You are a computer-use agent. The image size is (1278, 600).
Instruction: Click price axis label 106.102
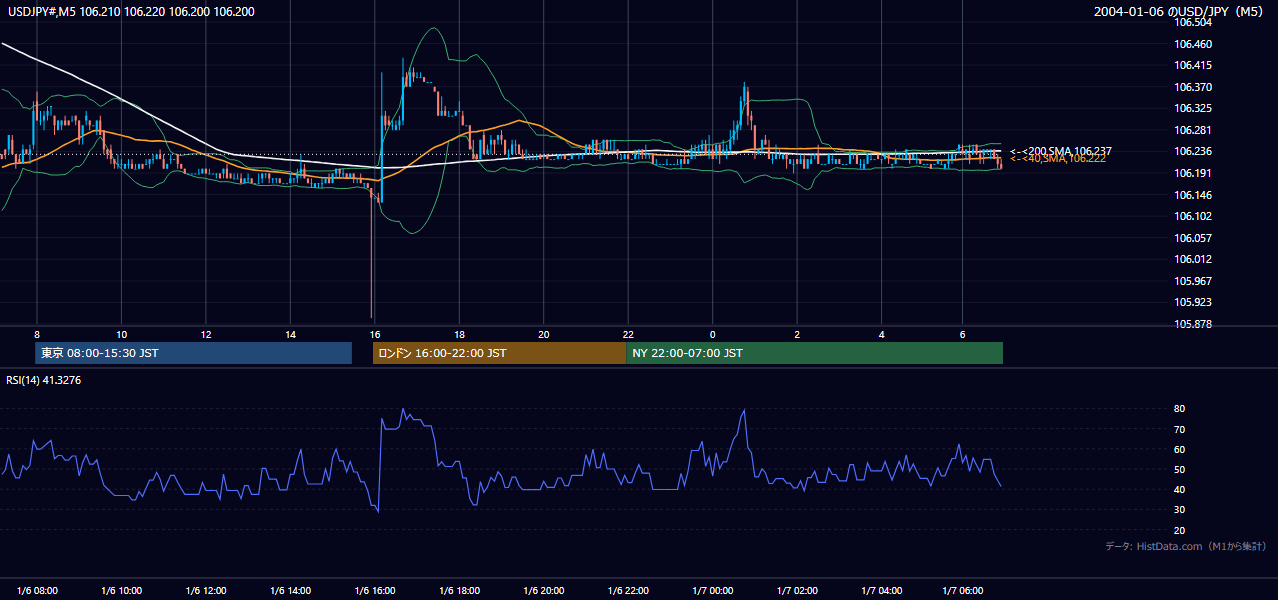1193,216
